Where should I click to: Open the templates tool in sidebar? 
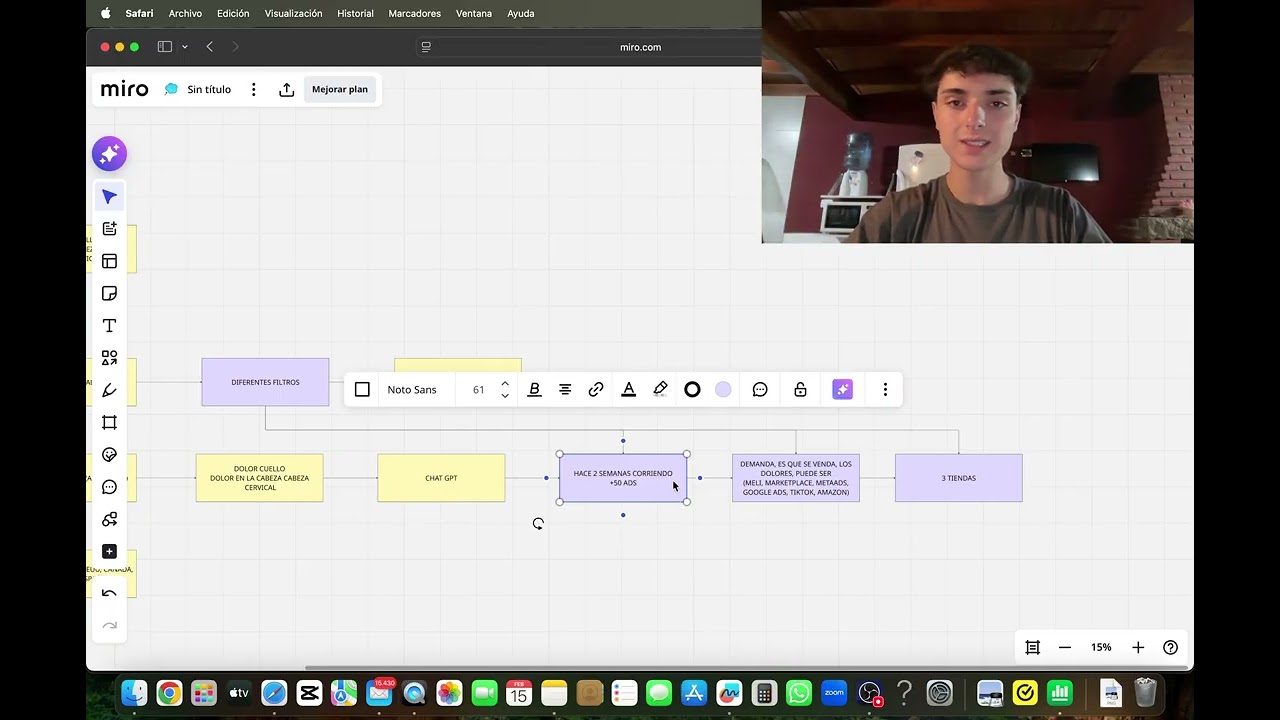coord(109,261)
